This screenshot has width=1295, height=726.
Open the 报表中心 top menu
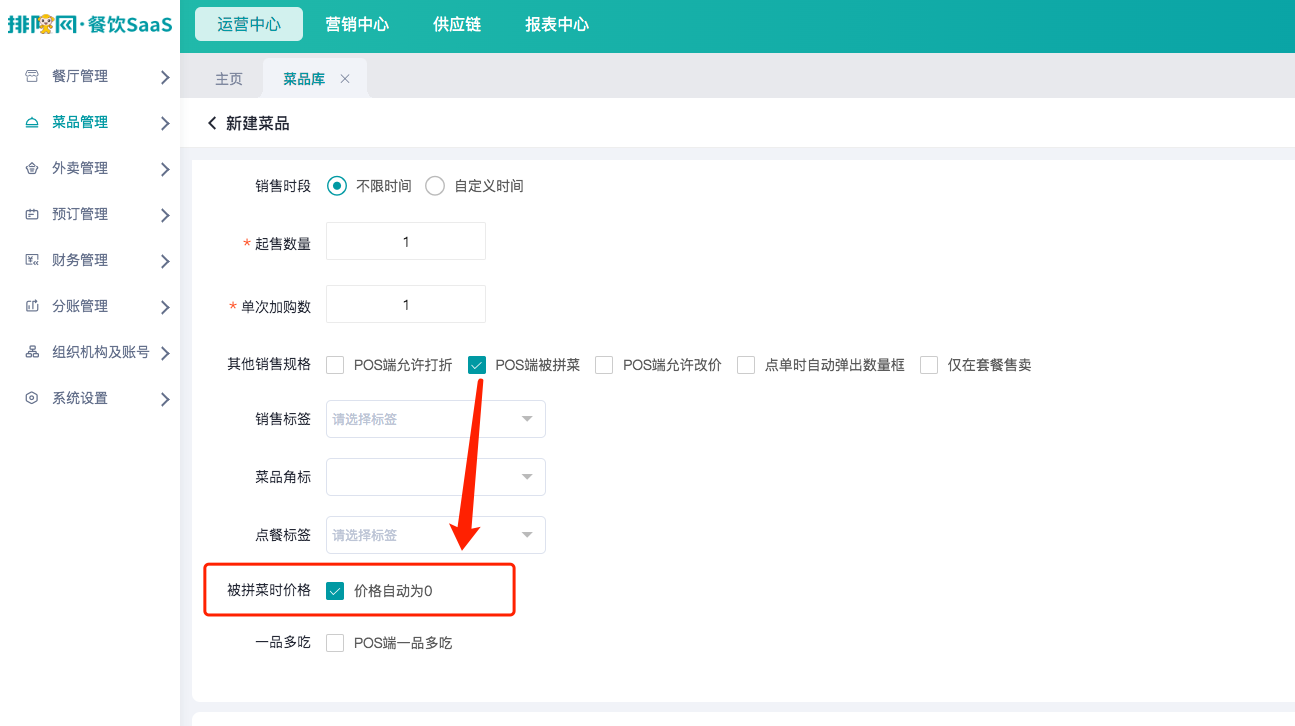[x=557, y=24]
